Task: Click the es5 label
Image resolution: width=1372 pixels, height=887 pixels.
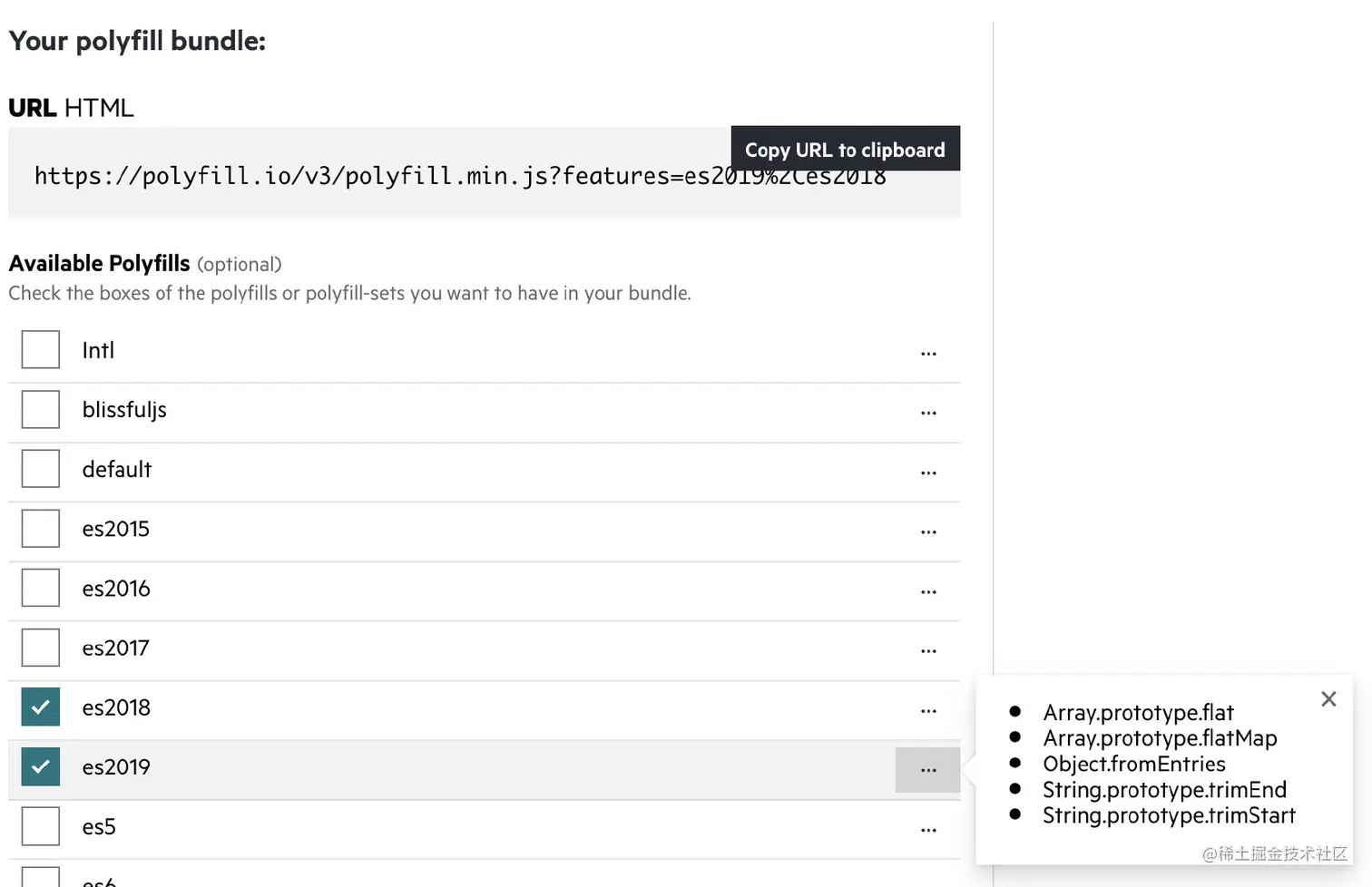Action: [x=99, y=826]
